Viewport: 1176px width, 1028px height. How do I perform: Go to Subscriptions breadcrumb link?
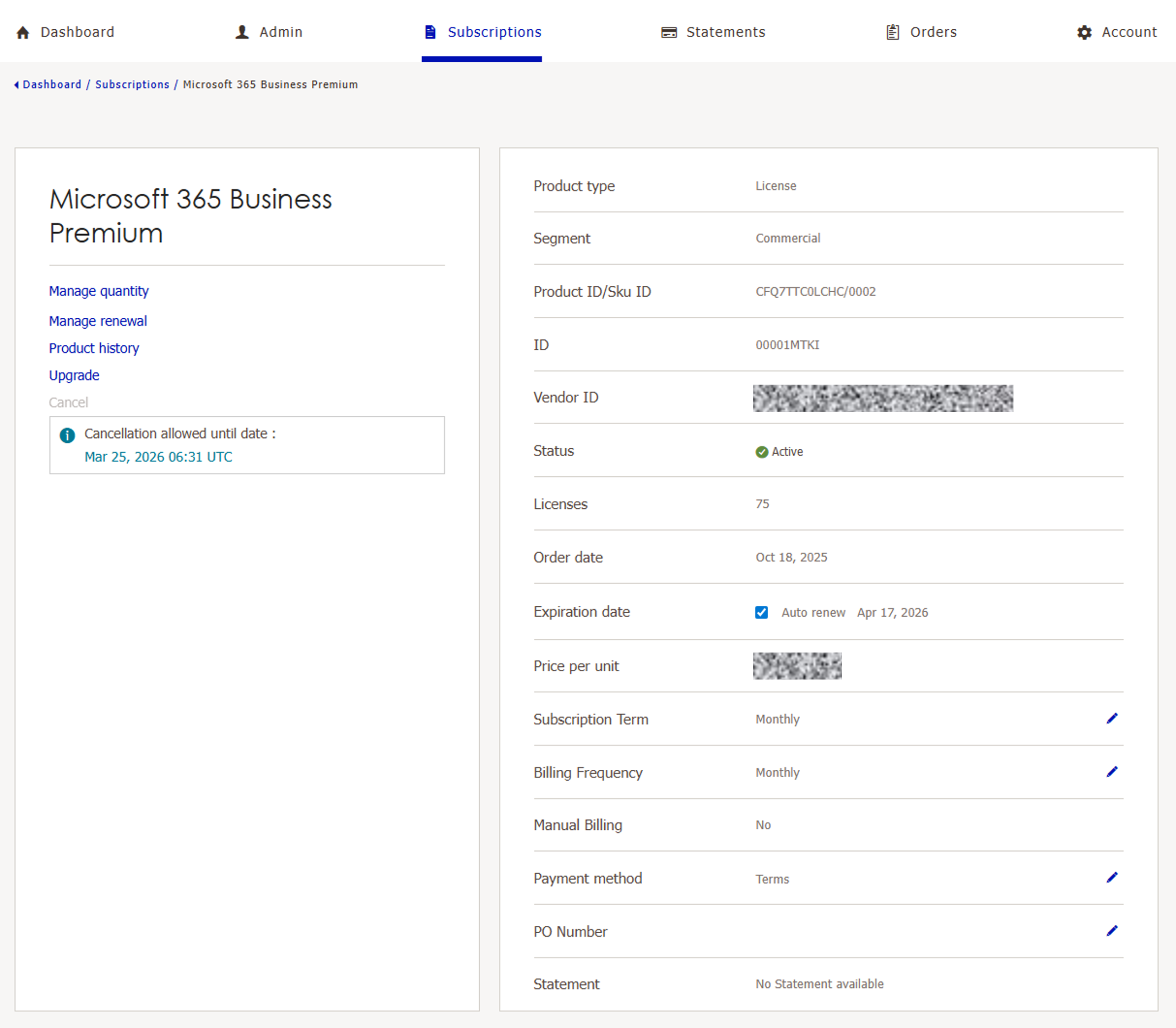click(x=132, y=85)
